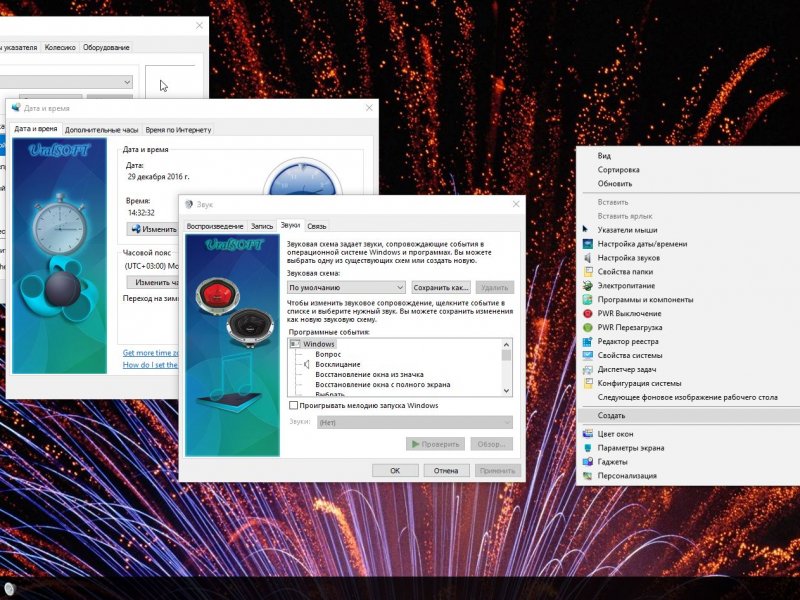This screenshot has width=800, height=600.
Task: Click the Start orb on the taskbar
Action: tap(10, 588)
